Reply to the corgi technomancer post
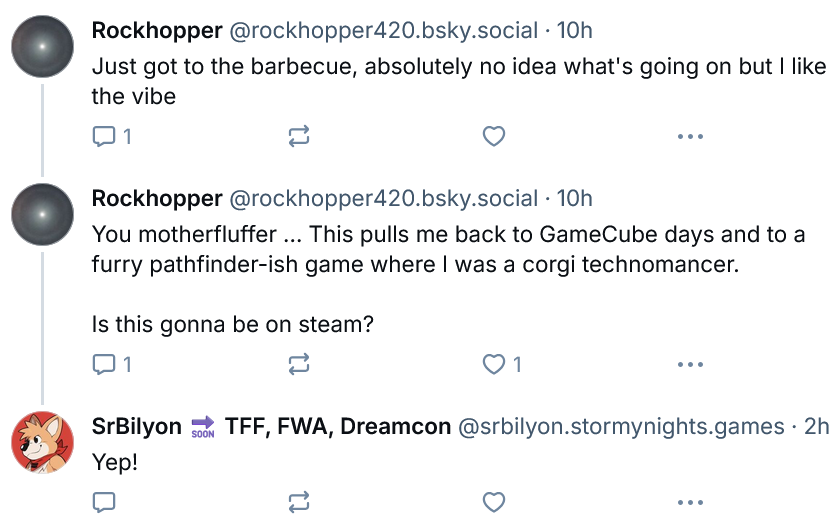The height and width of the screenshot is (523, 837). (112, 364)
